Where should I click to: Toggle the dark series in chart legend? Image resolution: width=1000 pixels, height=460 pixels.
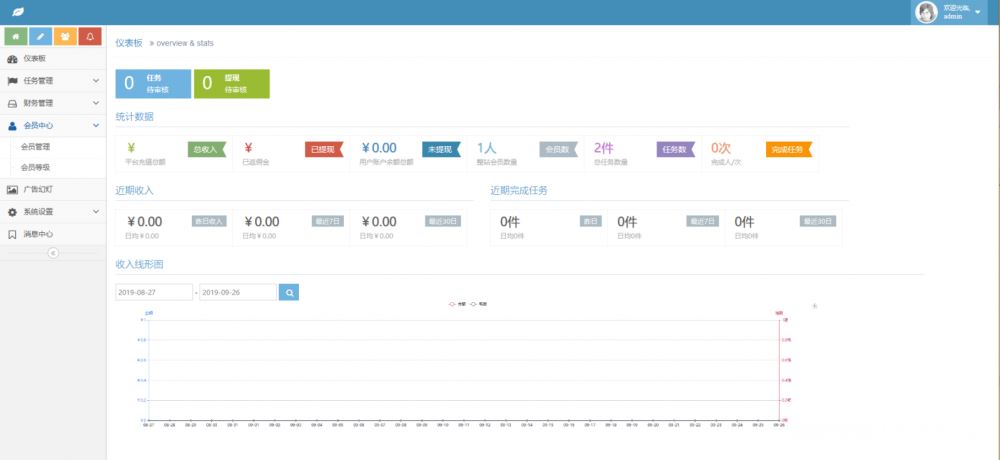tap(478, 303)
